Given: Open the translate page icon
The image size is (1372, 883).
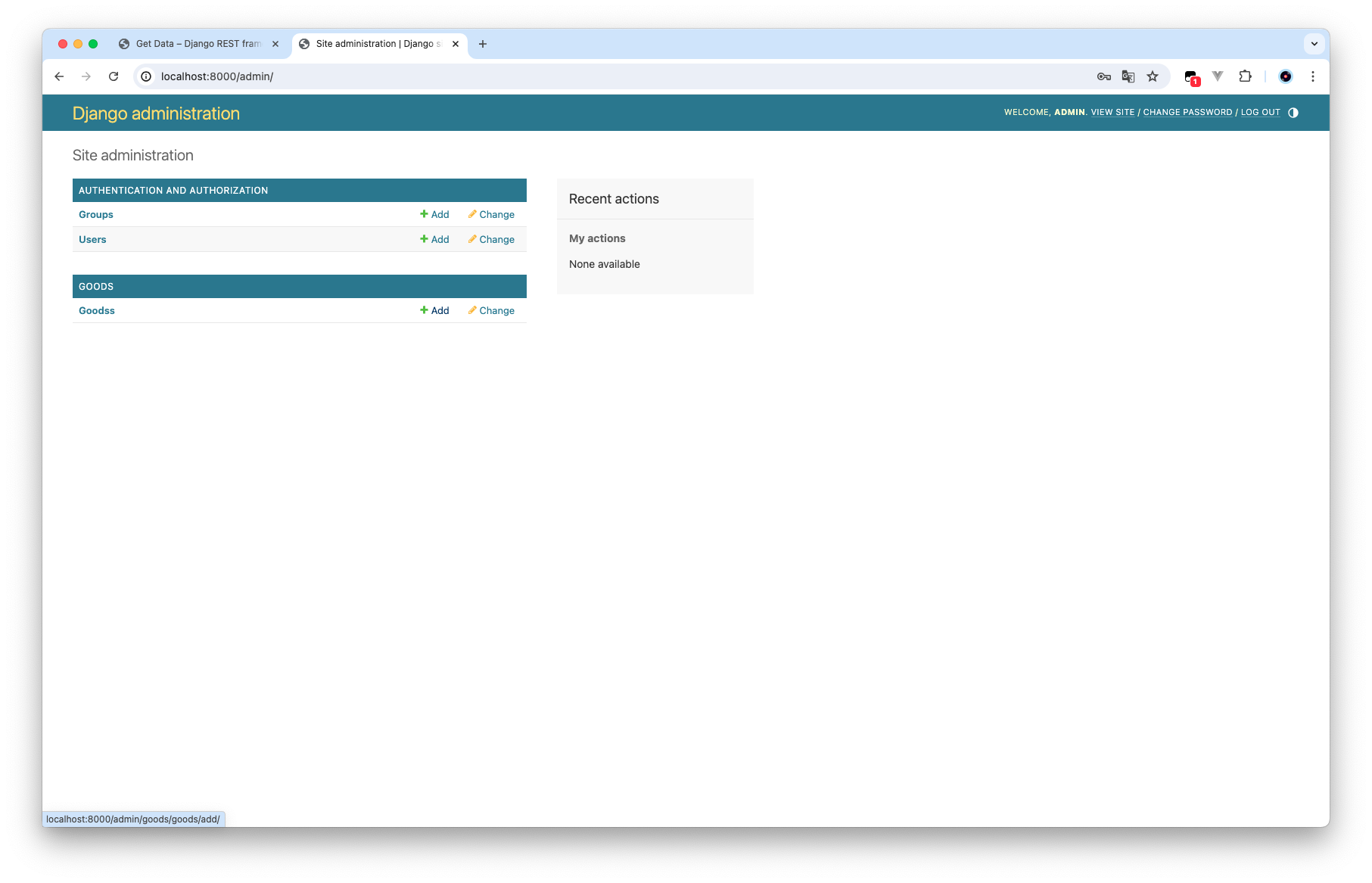Looking at the screenshot, I should [1128, 76].
